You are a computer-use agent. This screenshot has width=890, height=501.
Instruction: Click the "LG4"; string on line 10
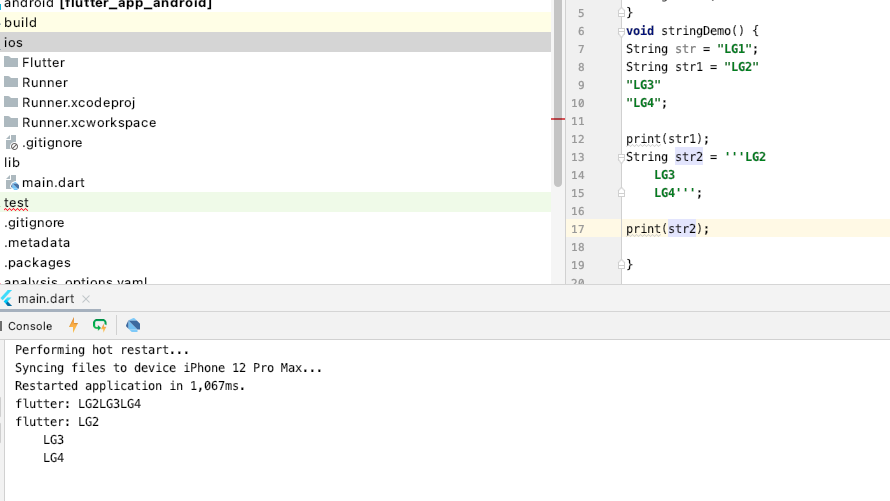pos(646,103)
